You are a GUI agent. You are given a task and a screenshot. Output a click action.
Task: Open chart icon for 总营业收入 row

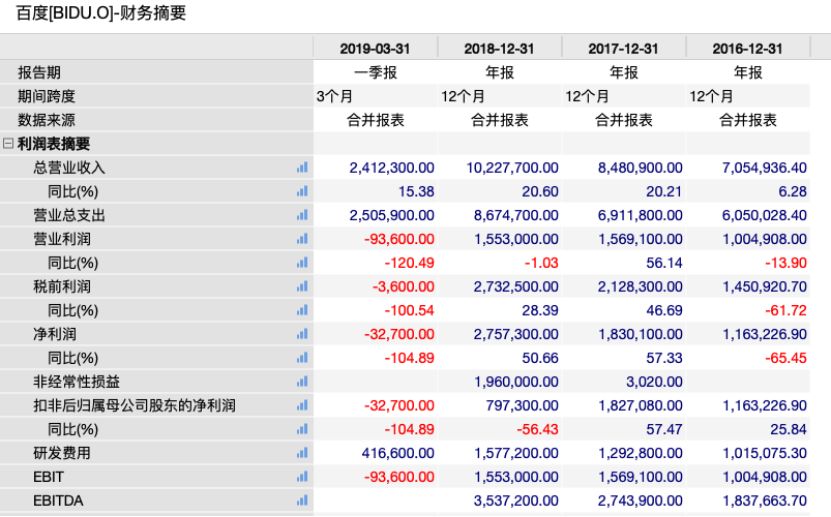coord(302,168)
